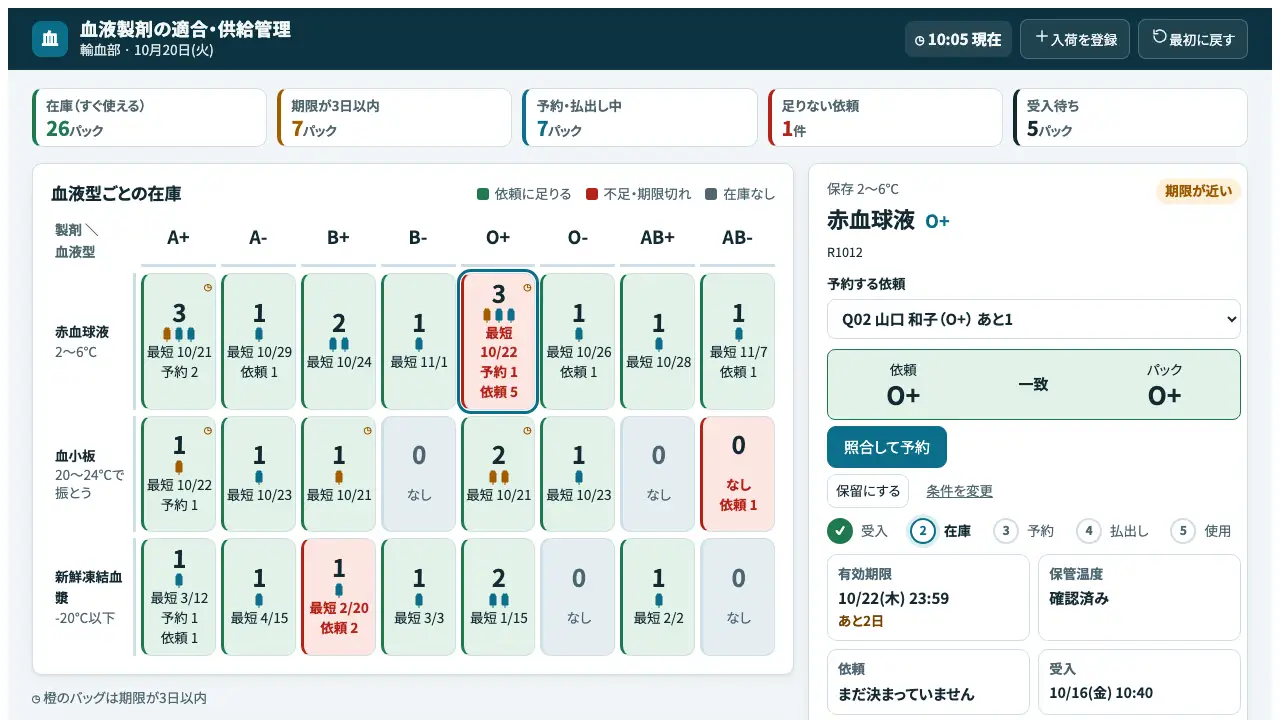Select the 新鮮凍結血漿 B+ cell with 依頼 2

point(338,597)
